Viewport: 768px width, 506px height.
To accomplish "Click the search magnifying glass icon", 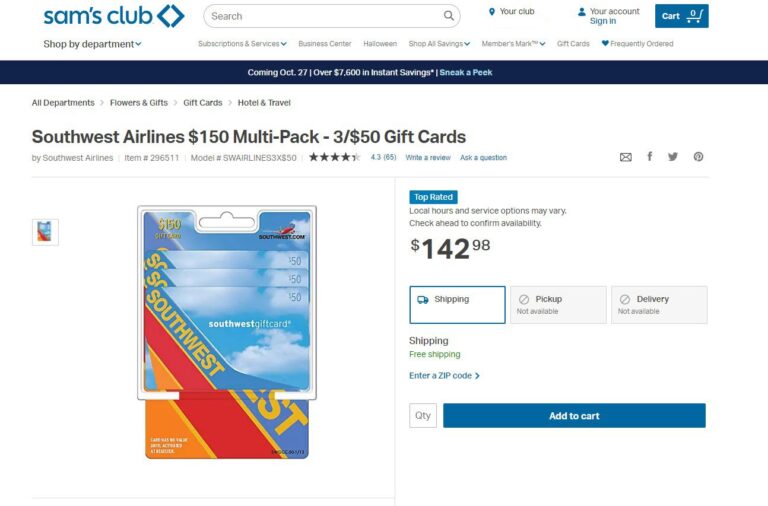I will pyautogui.click(x=449, y=16).
